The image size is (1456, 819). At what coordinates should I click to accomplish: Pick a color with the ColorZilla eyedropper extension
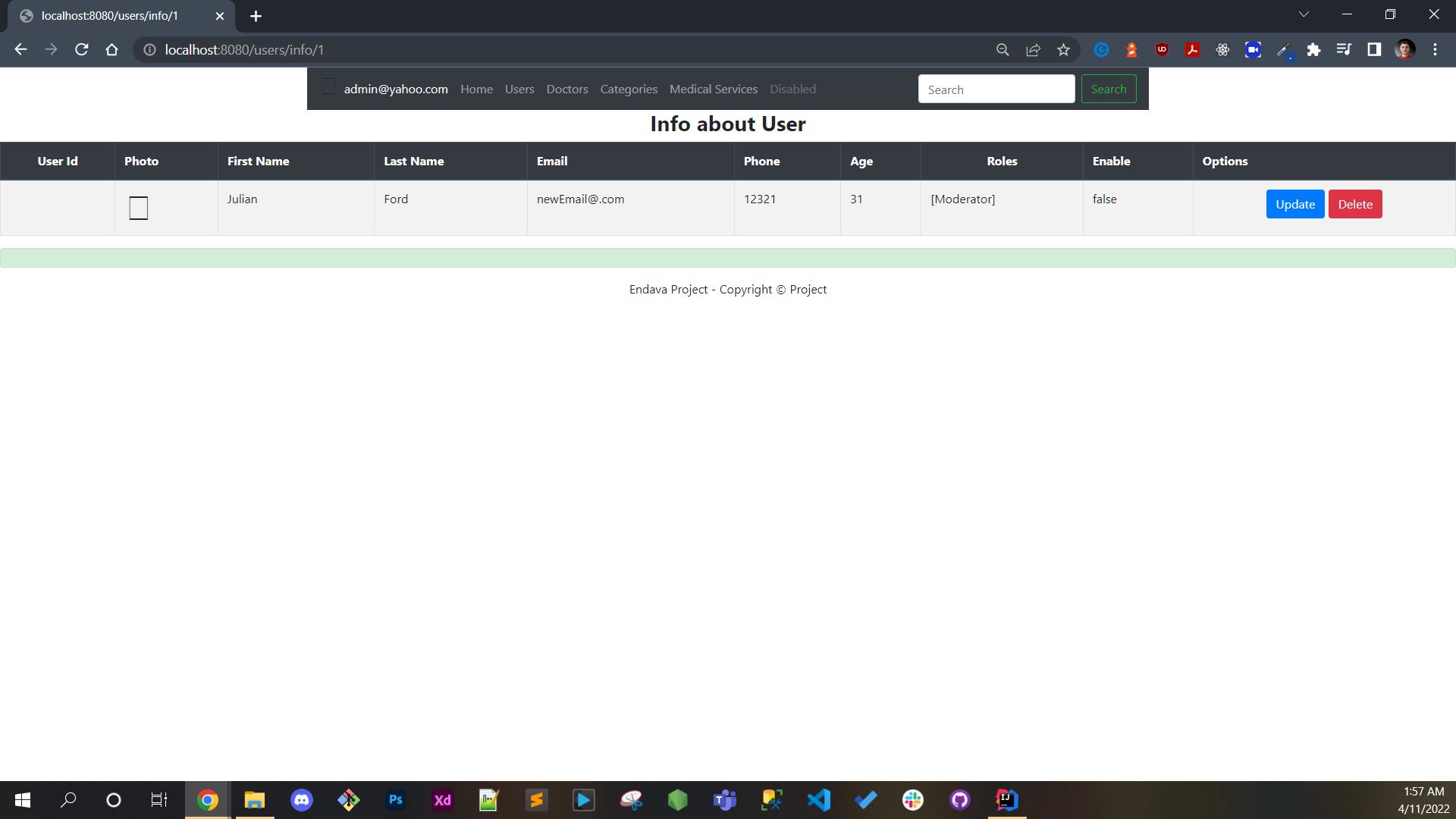(x=1283, y=49)
